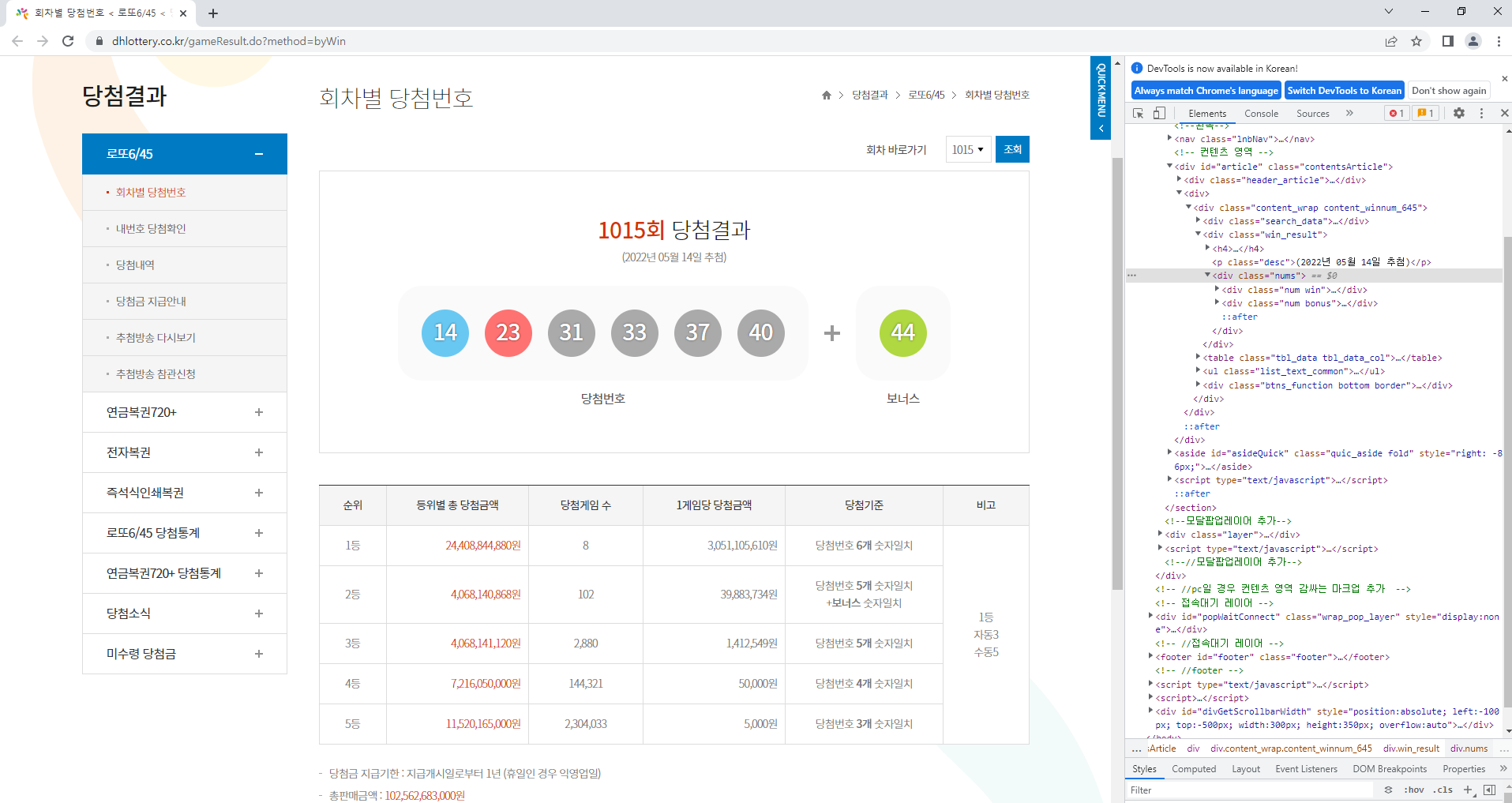The image size is (1512, 803).
Task: Collapse the 로또6/45 sidebar section
Action: click(x=258, y=154)
